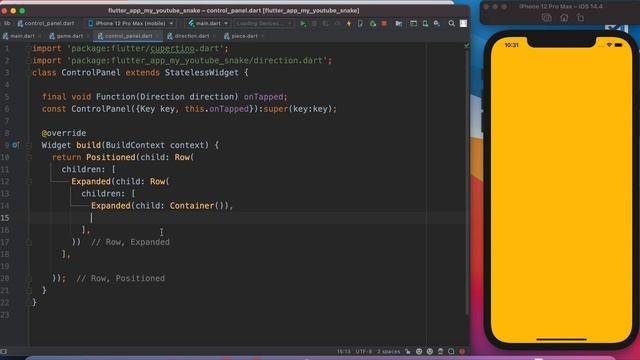Click the tool window toggle at bottom-left corner
Viewport: 640px width, 360px height.
4,351
